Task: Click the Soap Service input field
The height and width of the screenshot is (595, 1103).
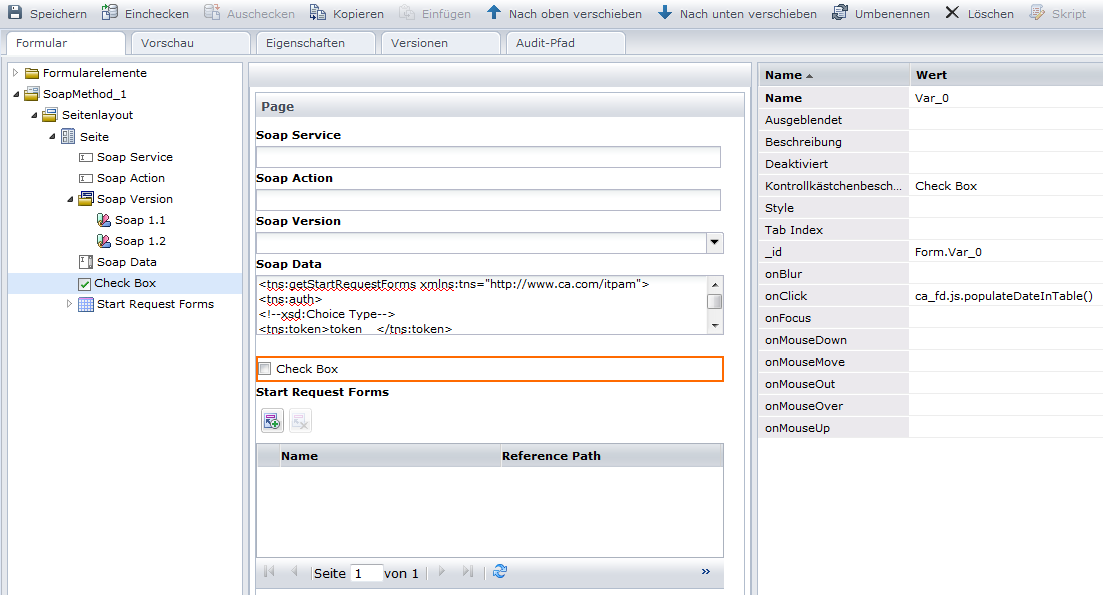Action: (488, 157)
